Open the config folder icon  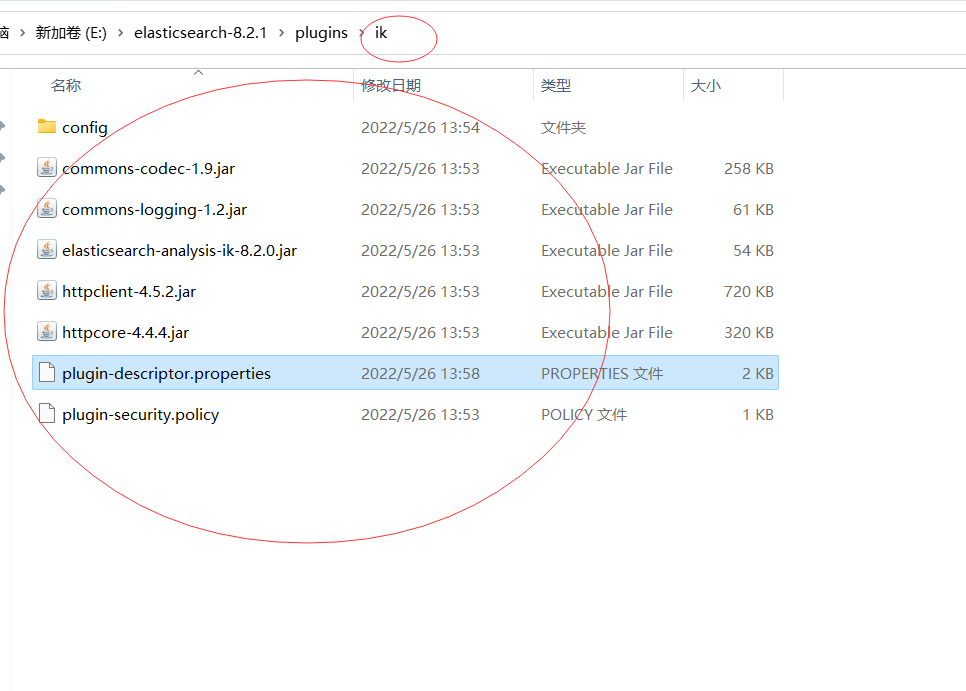47,127
